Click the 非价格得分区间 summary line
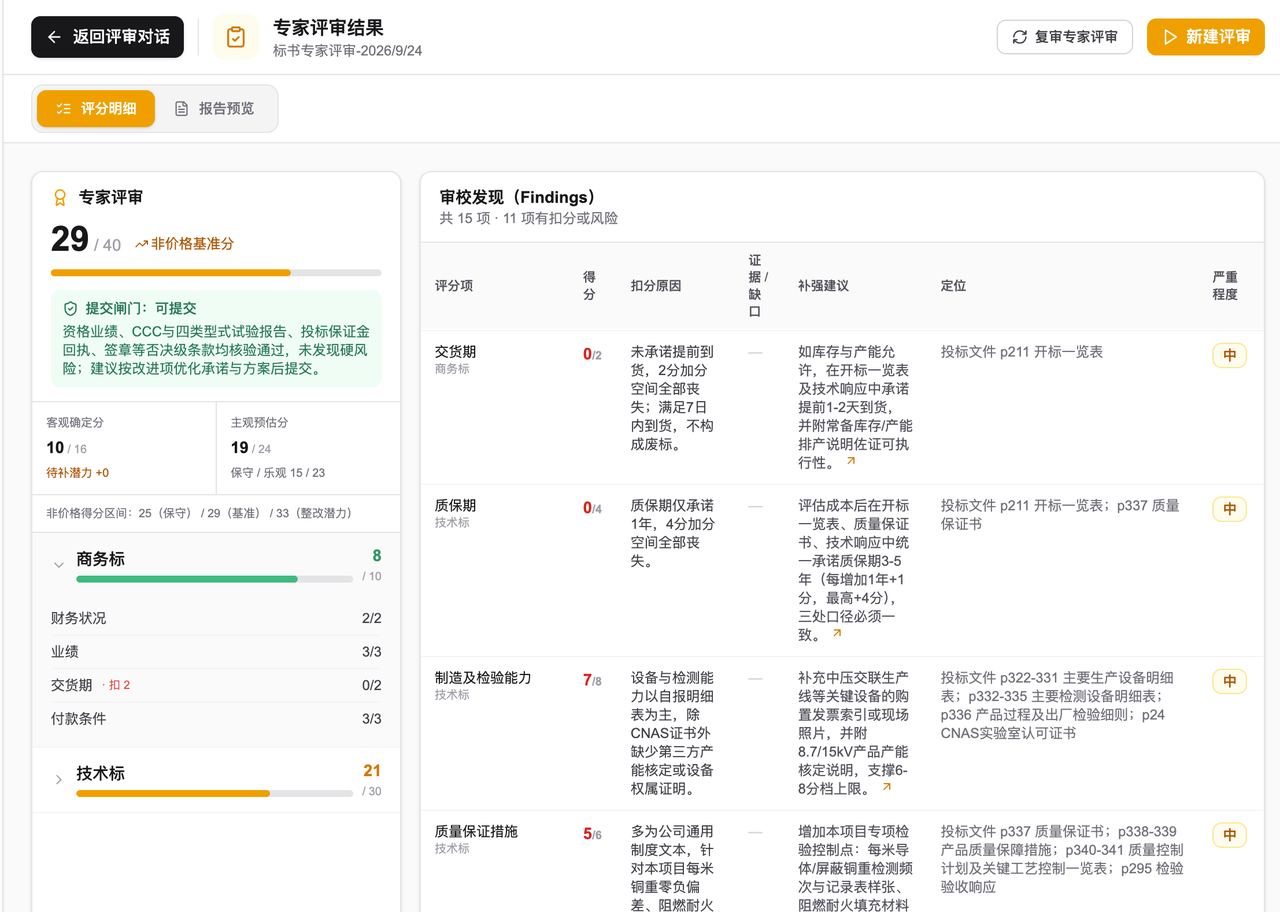The height and width of the screenshot is (912, 1280). click(x=199, y=513)
